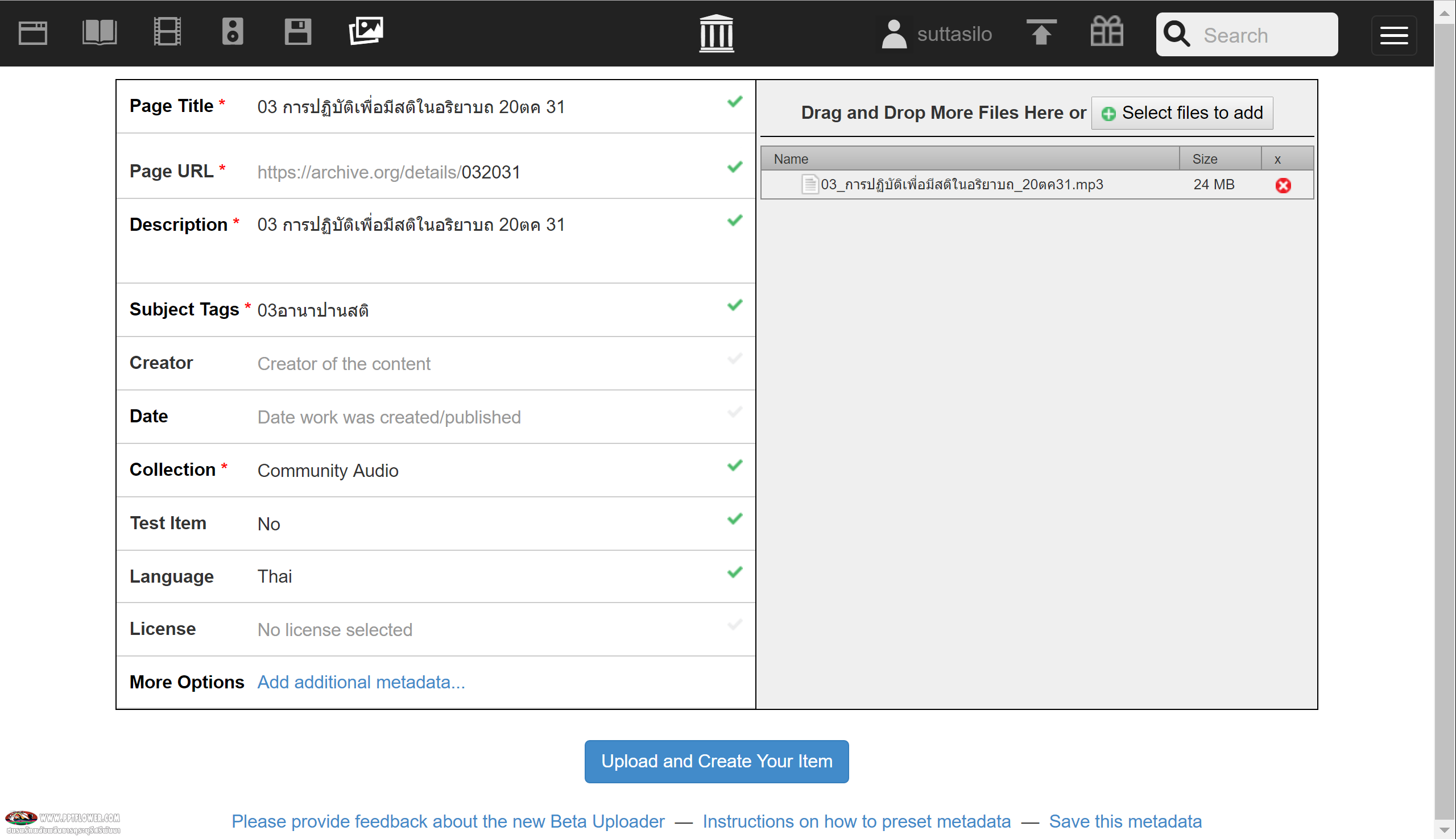Screen dimensions: 1456x839
Task: Click the file document icon in list
Action: click(x=810, y=184)
